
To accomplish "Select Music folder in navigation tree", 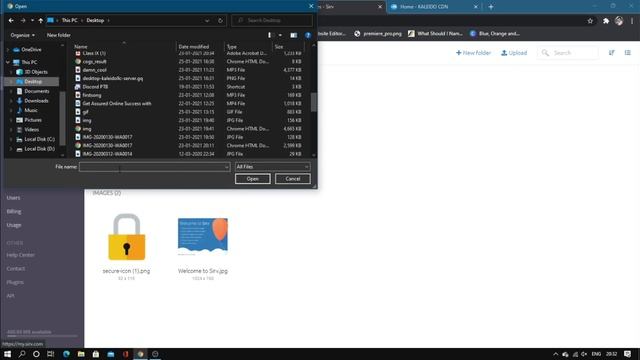I will 31,110.
